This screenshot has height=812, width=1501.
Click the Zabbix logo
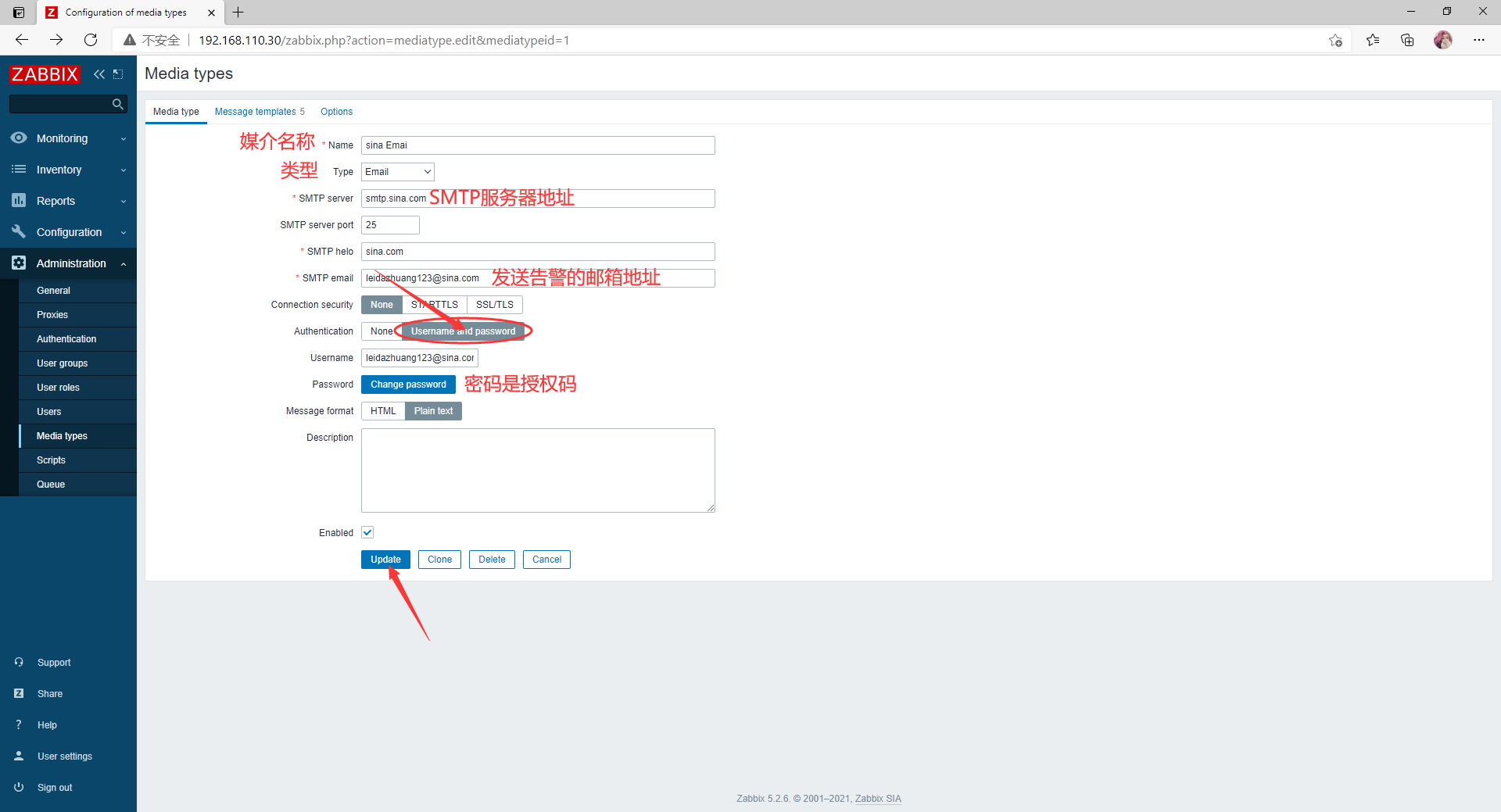point(45,74)
